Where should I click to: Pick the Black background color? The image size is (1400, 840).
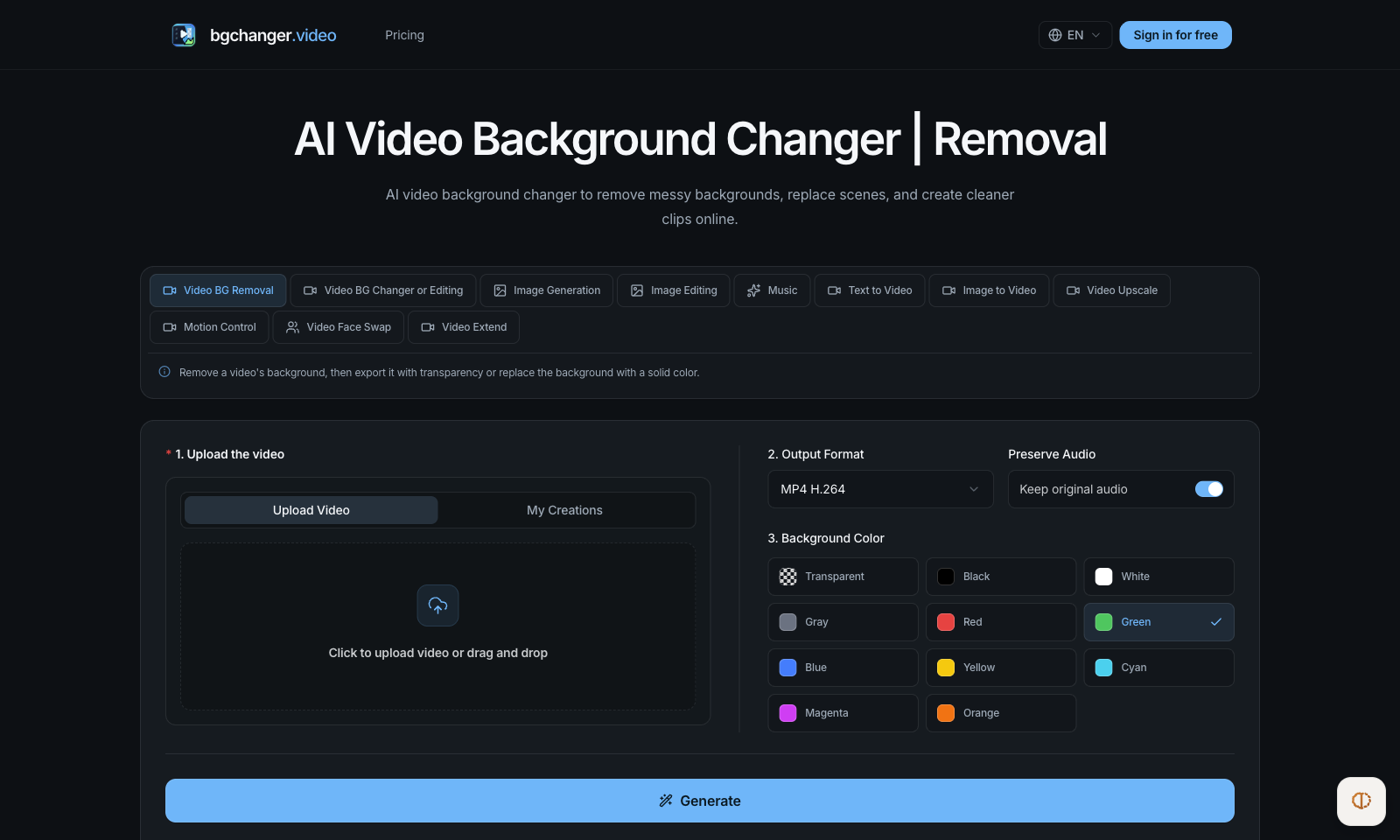1001,577
